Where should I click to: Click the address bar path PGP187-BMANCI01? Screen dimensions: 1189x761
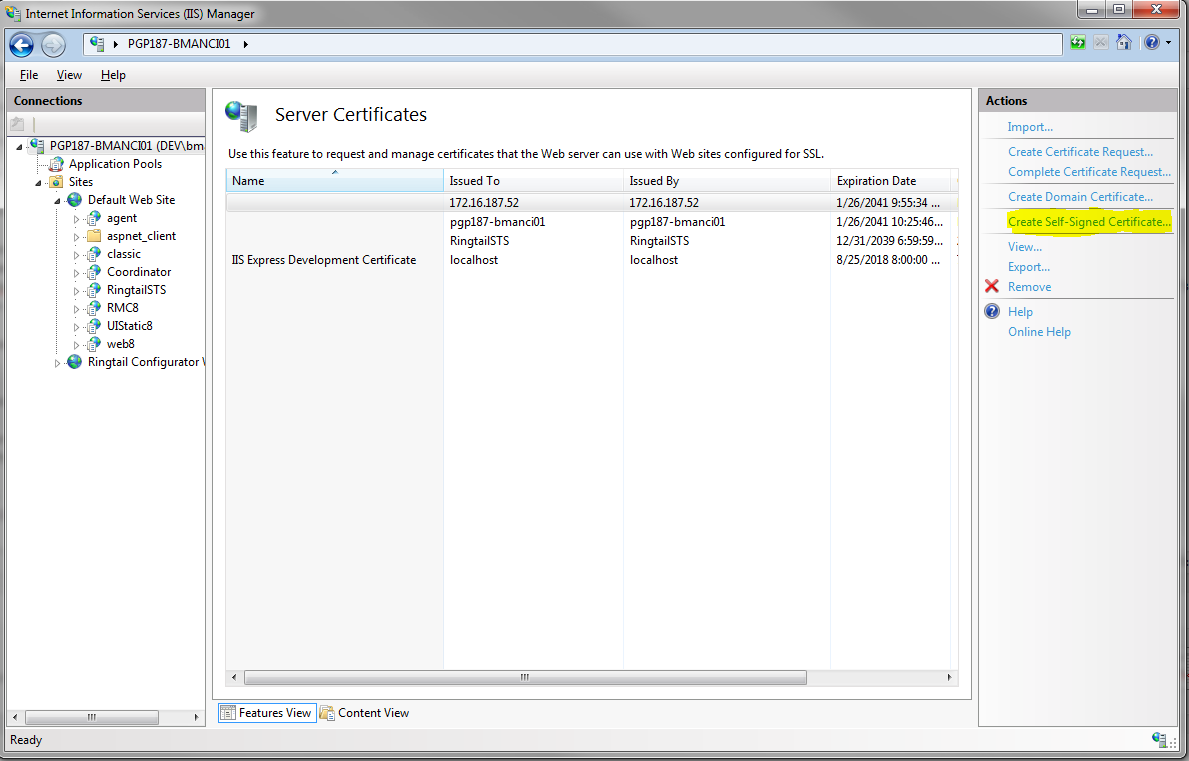click(179, 44)
